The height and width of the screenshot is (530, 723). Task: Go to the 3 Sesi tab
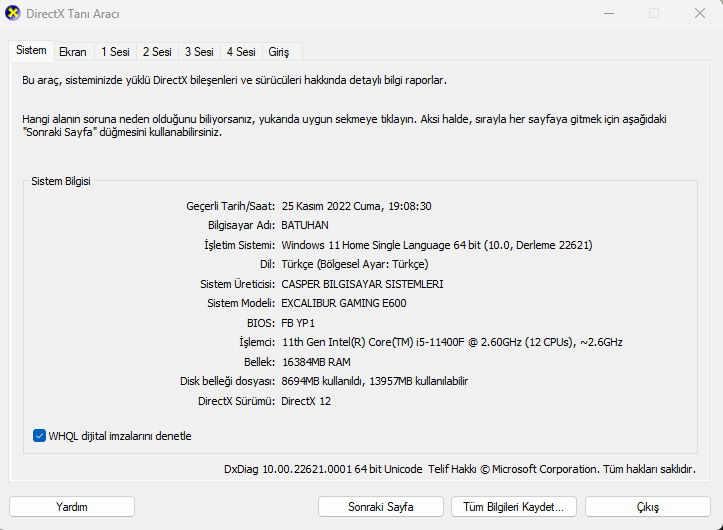[x=198, y=51]
